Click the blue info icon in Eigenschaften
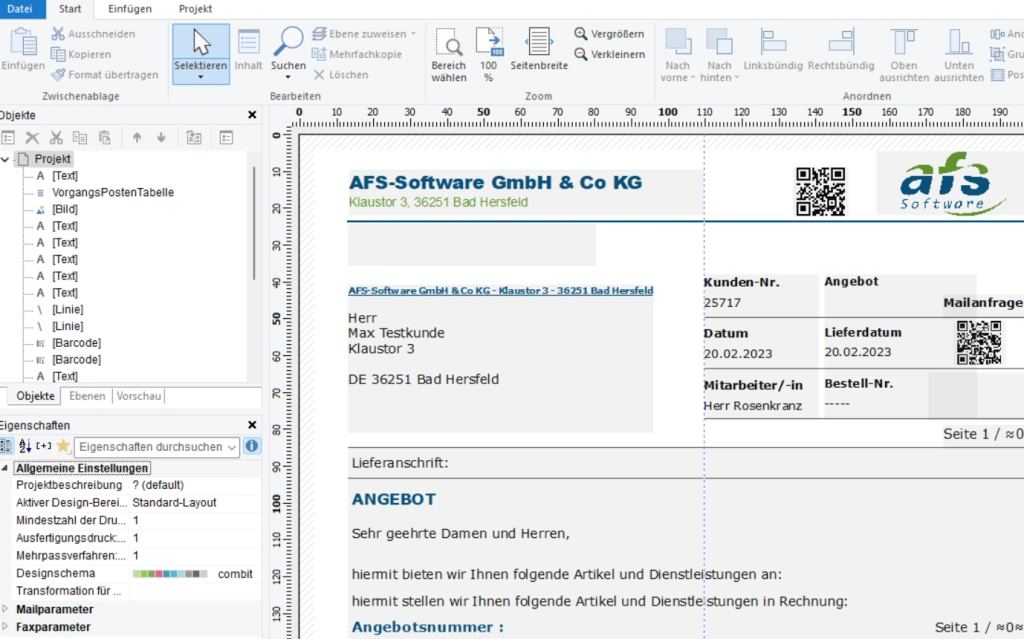The height and width of the screenshot is (639, 1024). [x=251, y=446]
